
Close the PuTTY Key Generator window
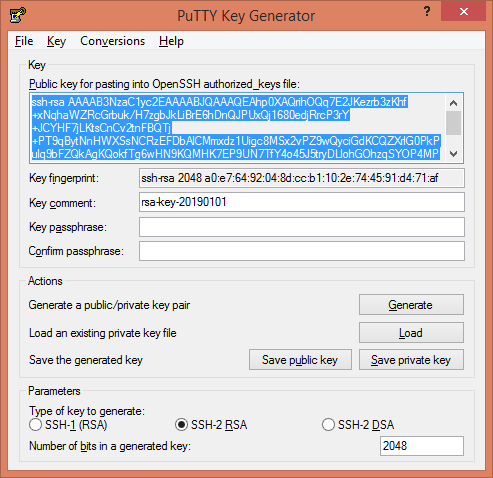(x=463, y=11)
